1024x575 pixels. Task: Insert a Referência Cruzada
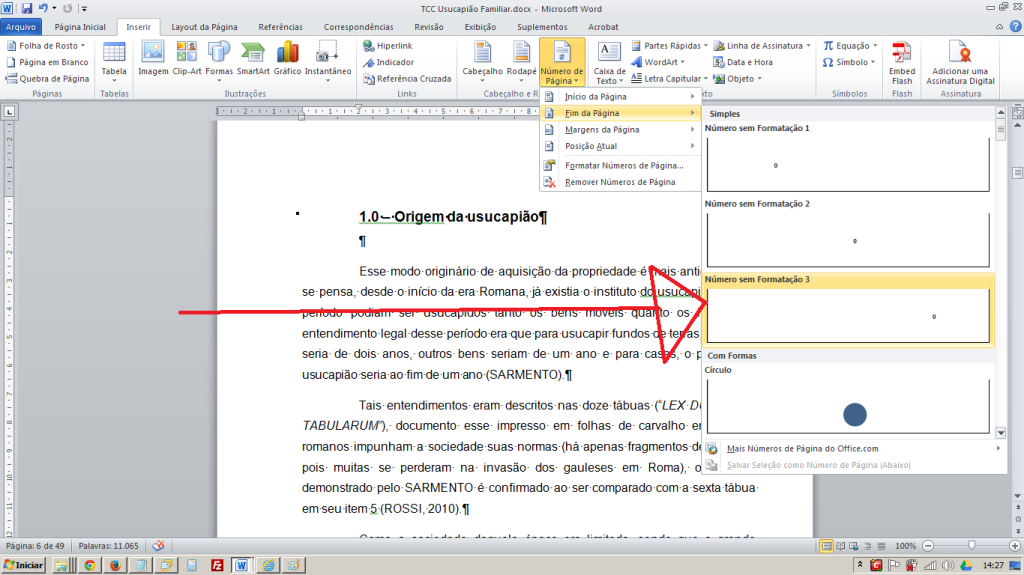(407, 78)
